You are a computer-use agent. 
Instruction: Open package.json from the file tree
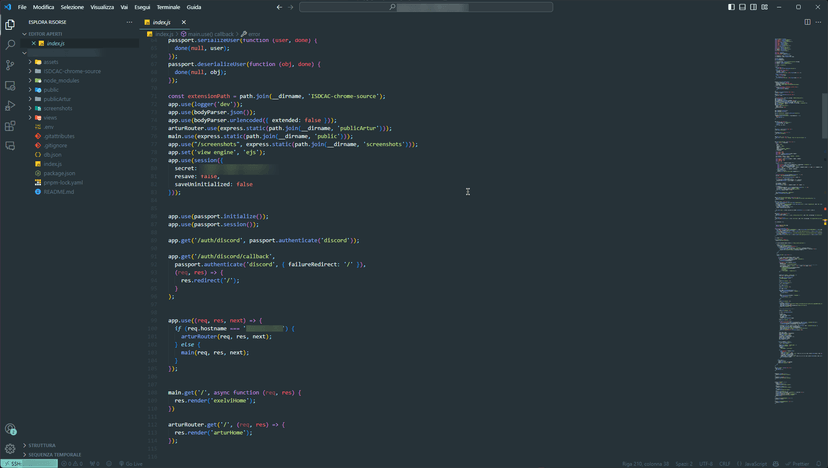click(59, 173)
